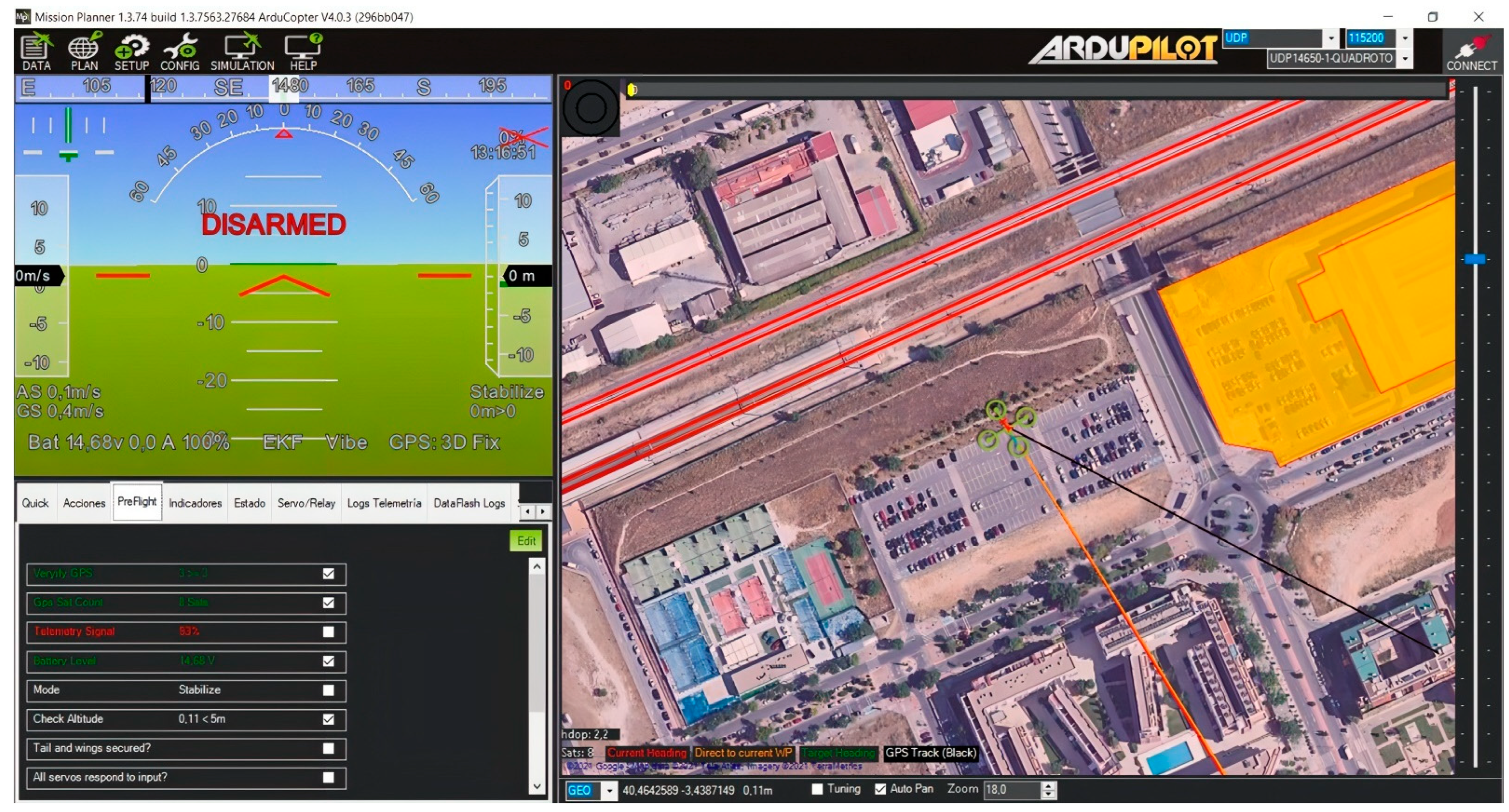Enable the Tuning checkbox
The height and width of the screenshot is (812, 1509).
click(817, 789)
